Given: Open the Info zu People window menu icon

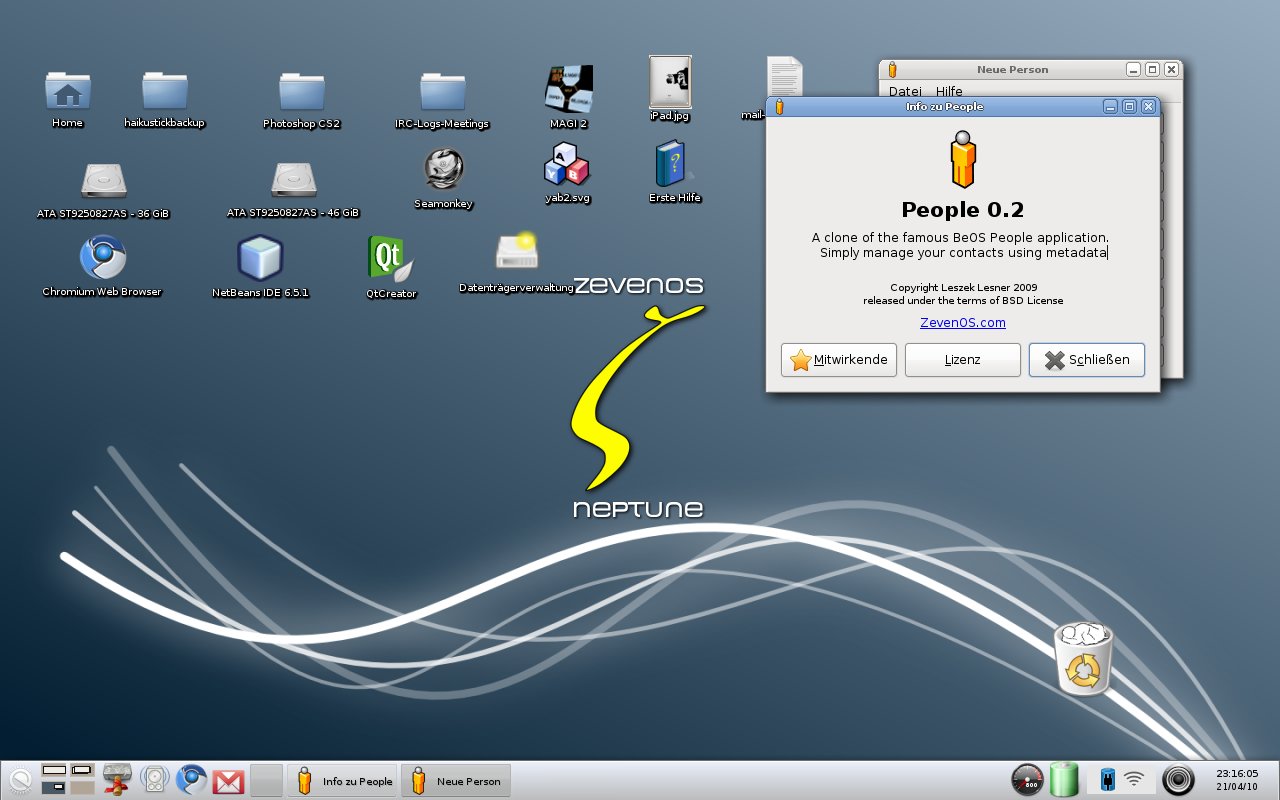Looking at the screenshot, I should point(779,106).
